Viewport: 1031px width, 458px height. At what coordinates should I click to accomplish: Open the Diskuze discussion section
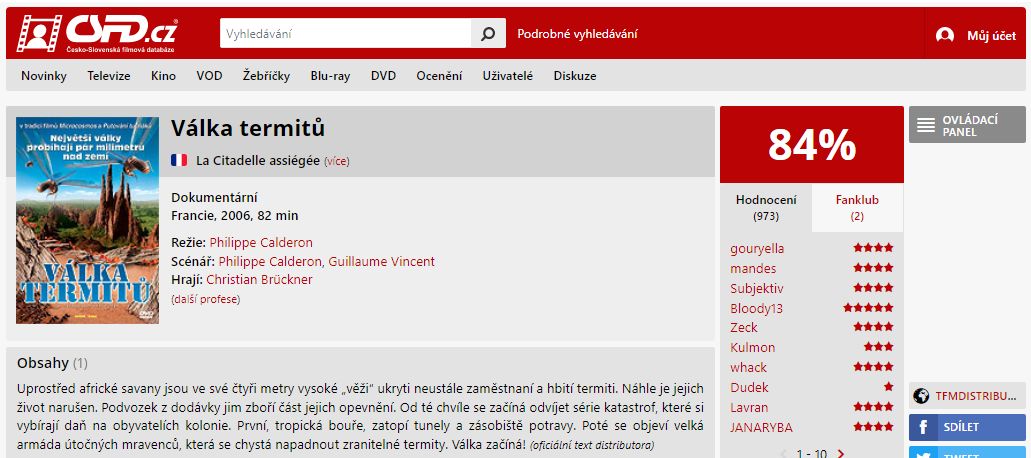(575, 76)
